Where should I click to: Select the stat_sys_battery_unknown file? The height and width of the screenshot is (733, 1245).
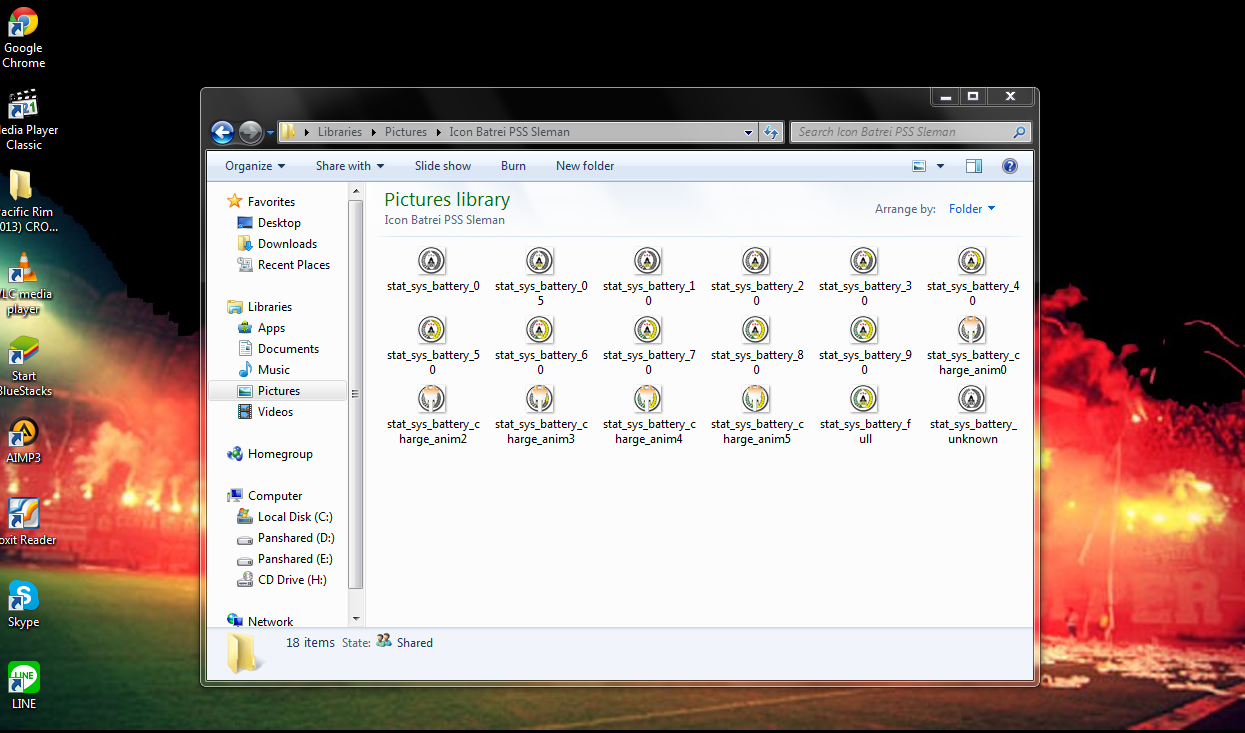click(972, 415)
